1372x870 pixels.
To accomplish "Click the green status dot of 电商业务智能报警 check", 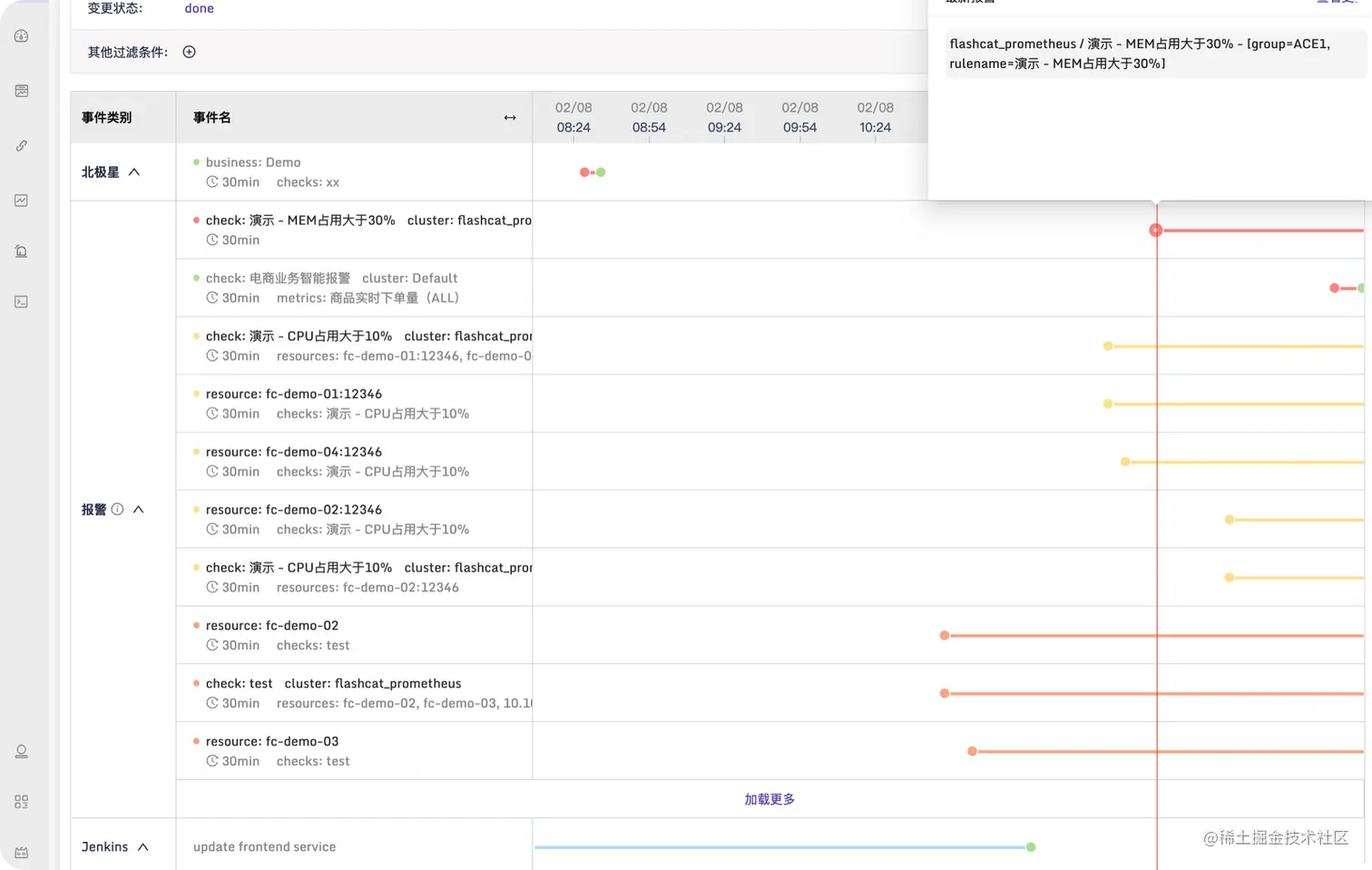I will [196, 278].
